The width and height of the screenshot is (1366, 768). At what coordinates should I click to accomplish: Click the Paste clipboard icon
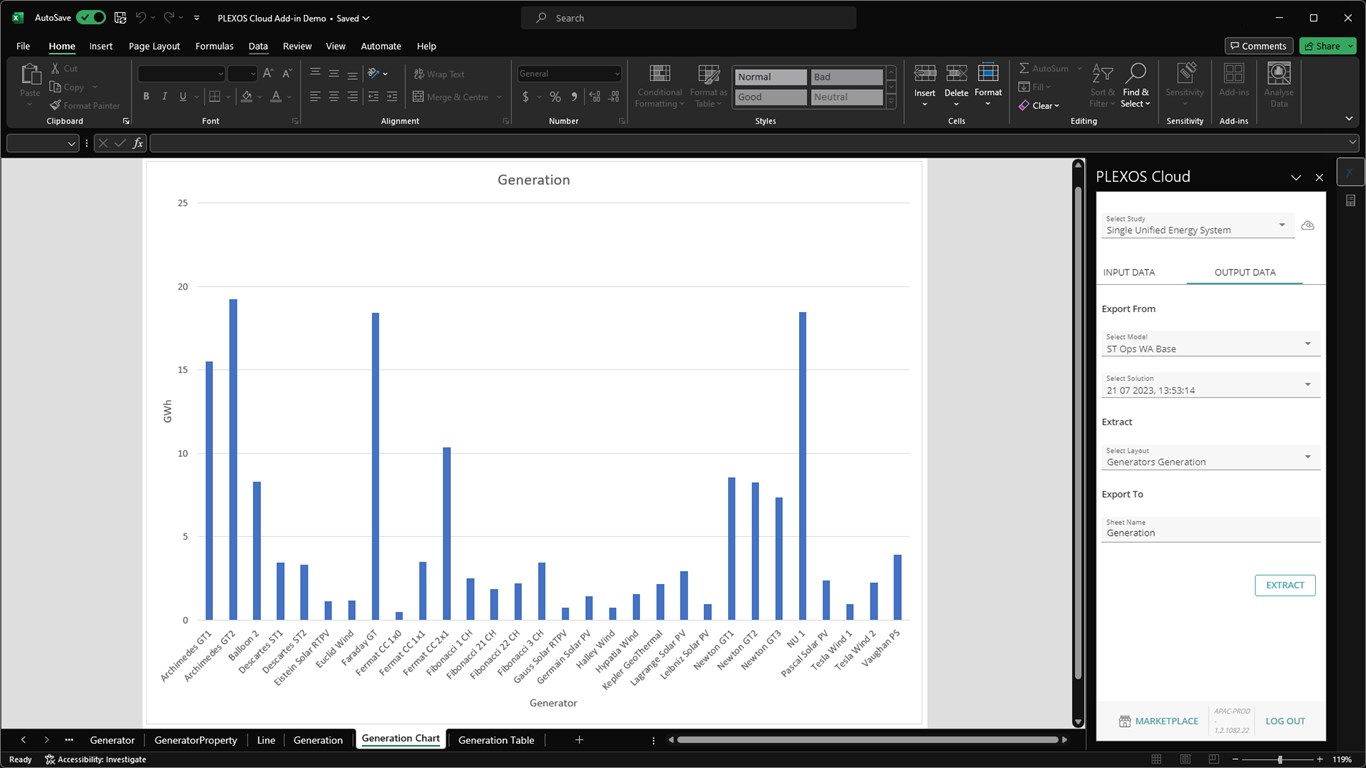tap(31, 74)
